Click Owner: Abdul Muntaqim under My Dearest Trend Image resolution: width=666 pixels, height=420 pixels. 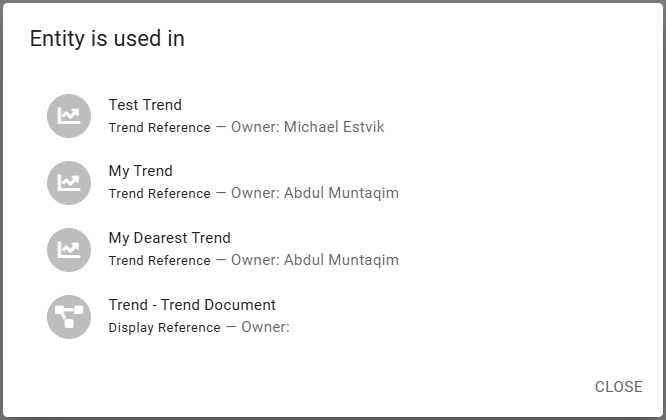point(314,260)
